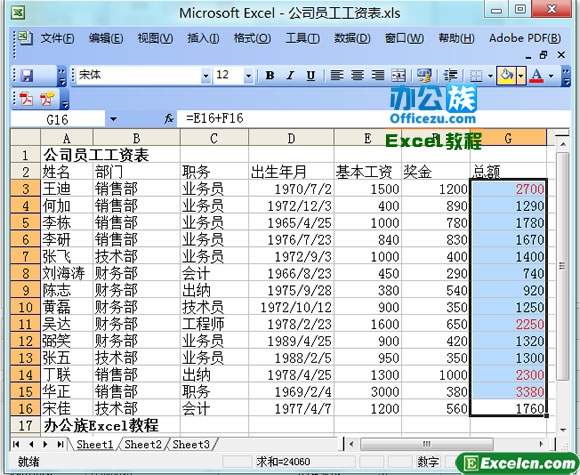The width and height of the screenshot is (580, 475).
Task: Switch to Sheet1 tab
Action: [95, 444]
